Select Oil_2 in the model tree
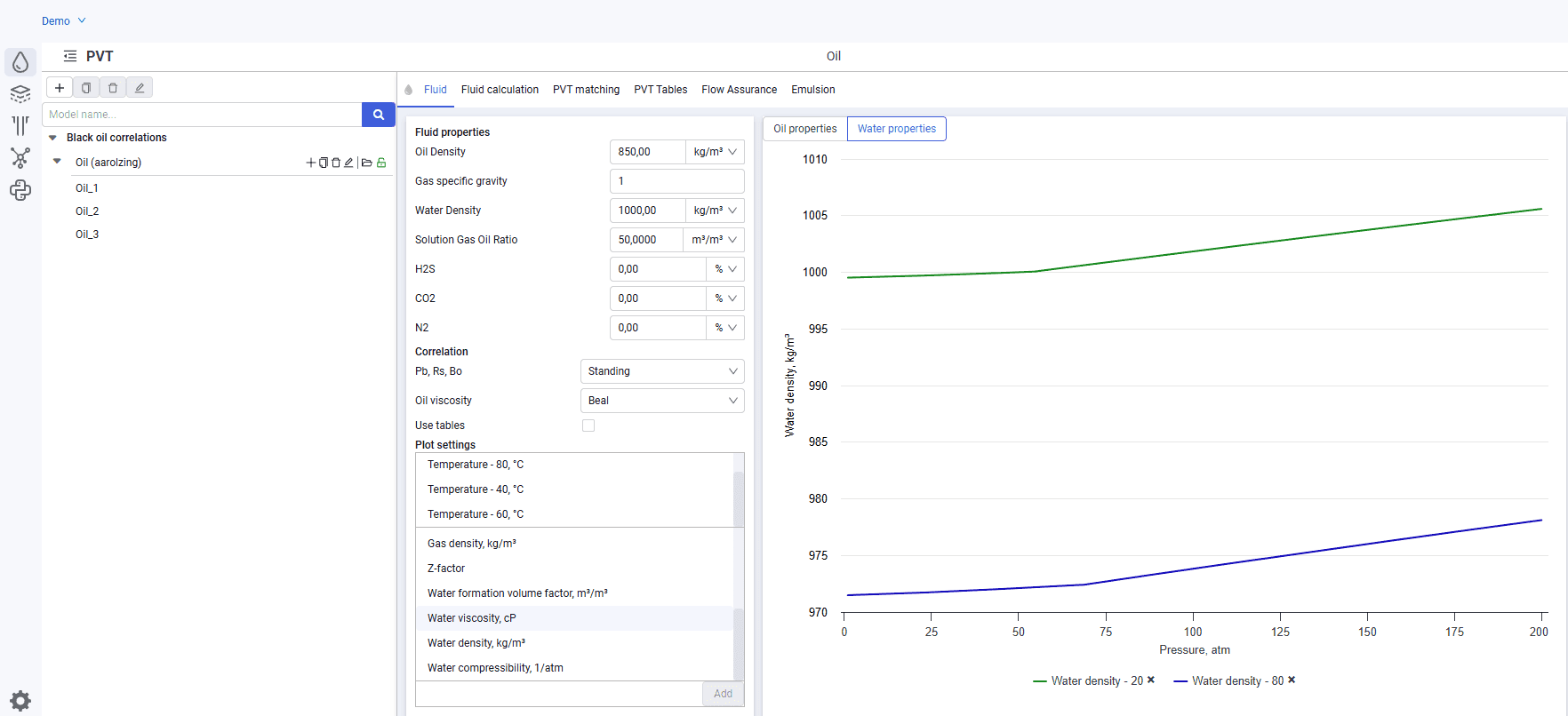Screen dimensions: 1568x716 click(87, 211)
